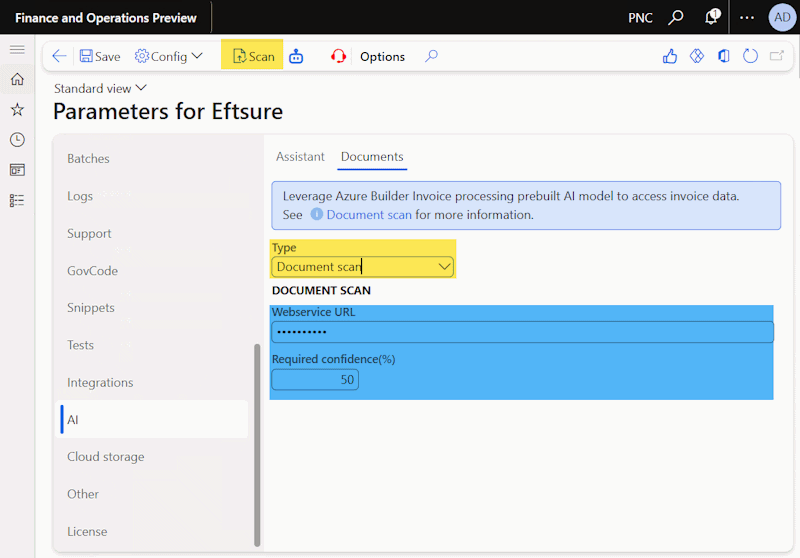Click the robot assistant icon
Viewport: 800px width, 558px height.
[x=296, y=56]
